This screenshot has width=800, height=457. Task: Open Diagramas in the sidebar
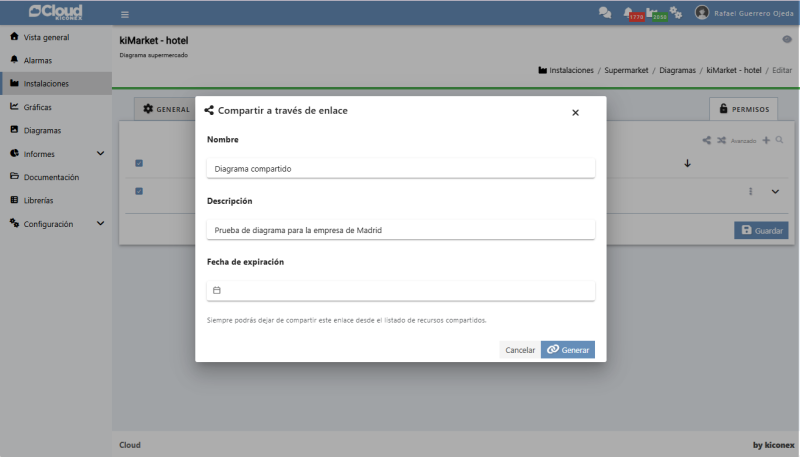click(42, 130)
